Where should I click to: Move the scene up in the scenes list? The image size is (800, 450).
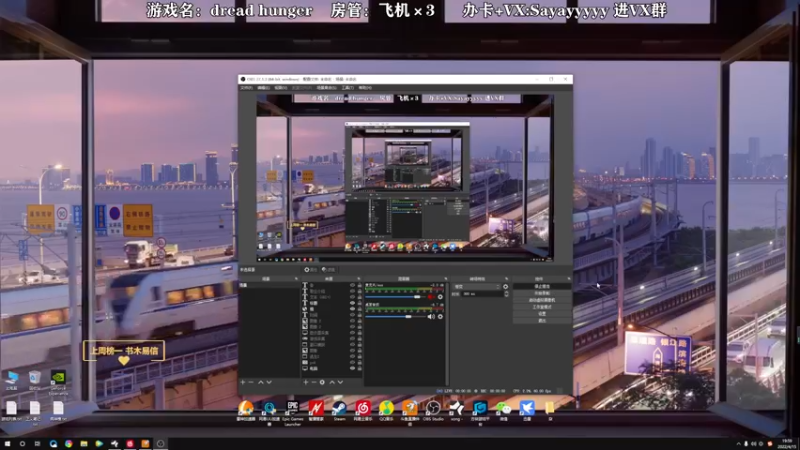click(261, 382)
